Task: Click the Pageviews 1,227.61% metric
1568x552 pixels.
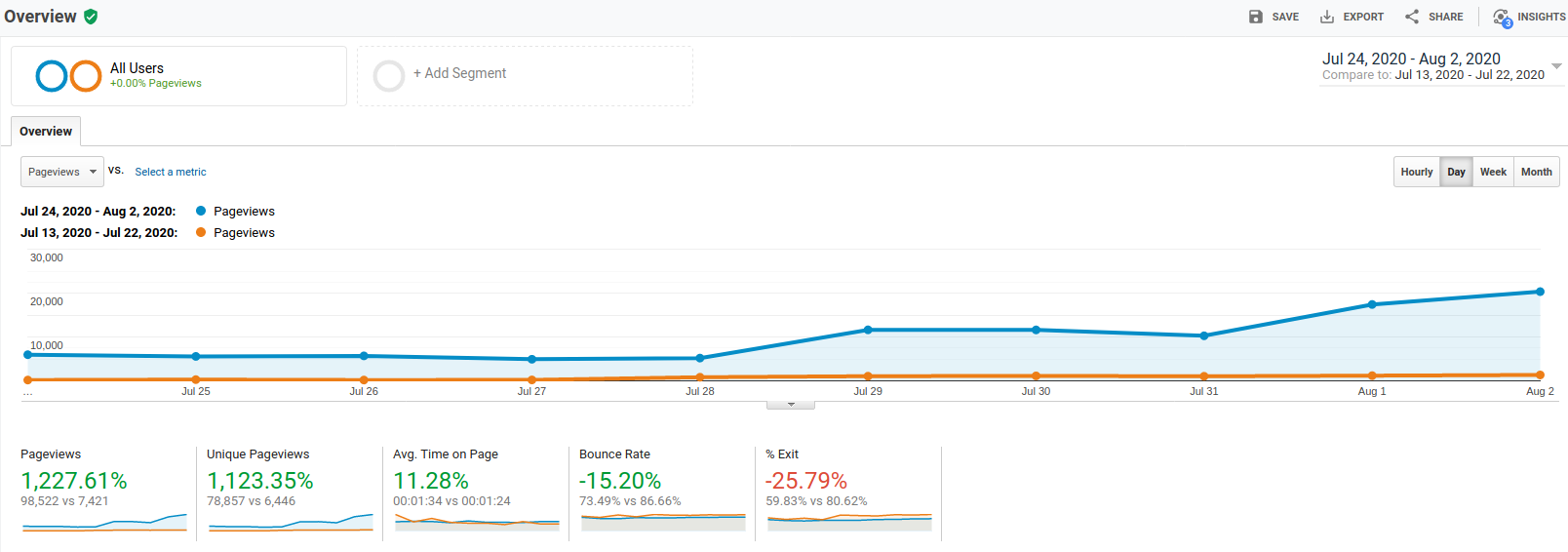Action: point(74,481)
